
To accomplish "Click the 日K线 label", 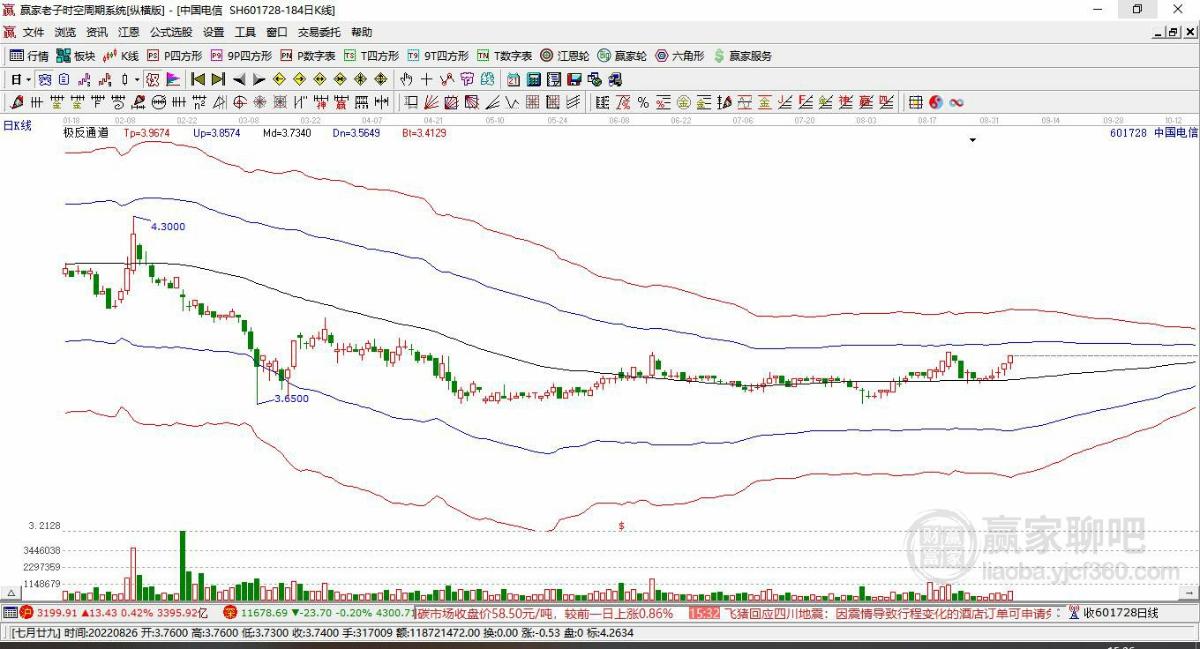I will pyautogui.click(x=17, y=126).
